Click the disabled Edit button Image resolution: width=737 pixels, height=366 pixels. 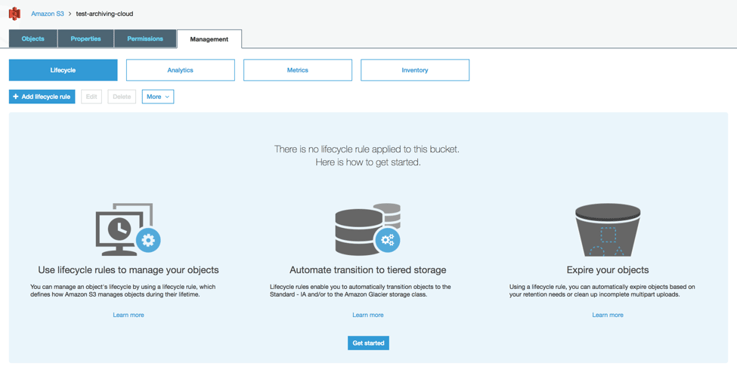pos(92,97)
